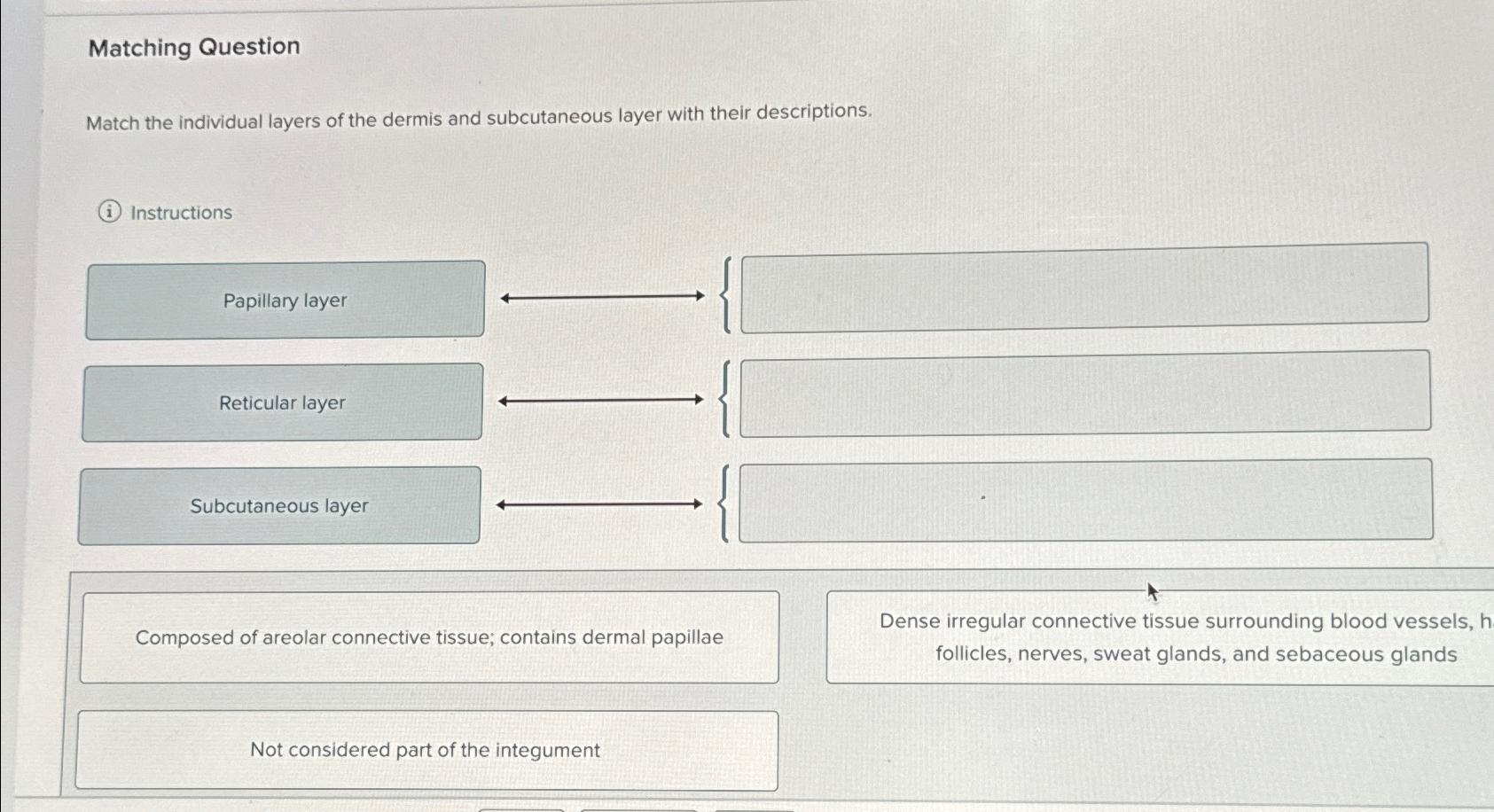Viewport: 1494px width, 812px height.
Task: Click the circled info icon beside Instructions
Action: click(106, 212)
